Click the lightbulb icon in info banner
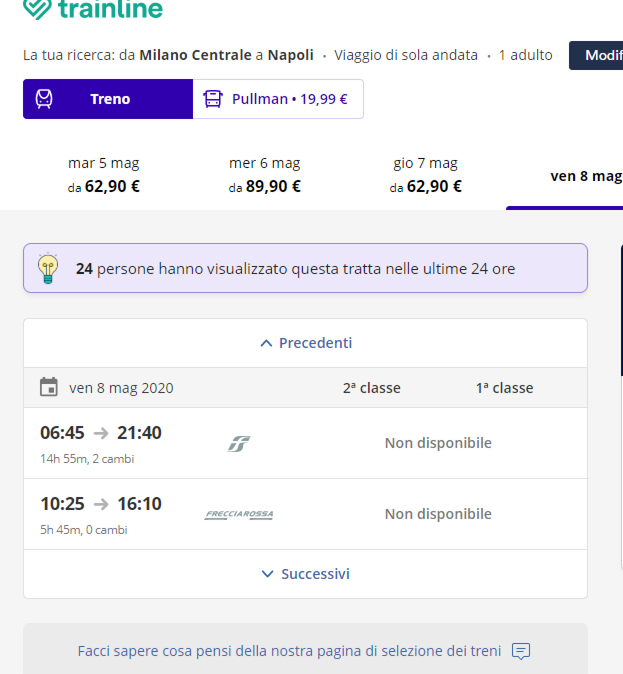The height and width of the screenshot is (674, 623). 48,268
